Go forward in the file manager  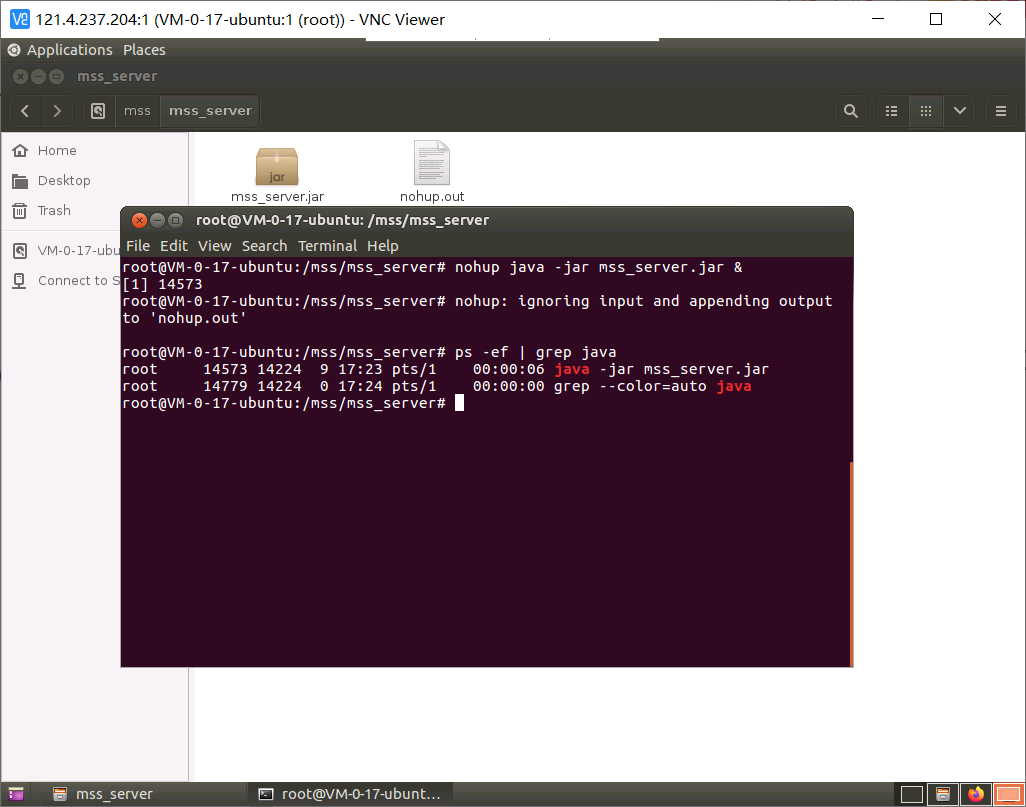pos(57,111)
